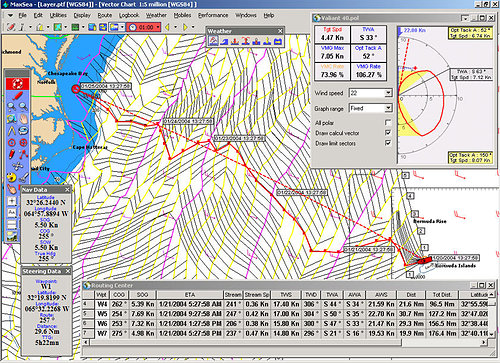The image size is (500, 363).
Task: Open the black arrow menu left of File
Action: [x=10, y=15]
